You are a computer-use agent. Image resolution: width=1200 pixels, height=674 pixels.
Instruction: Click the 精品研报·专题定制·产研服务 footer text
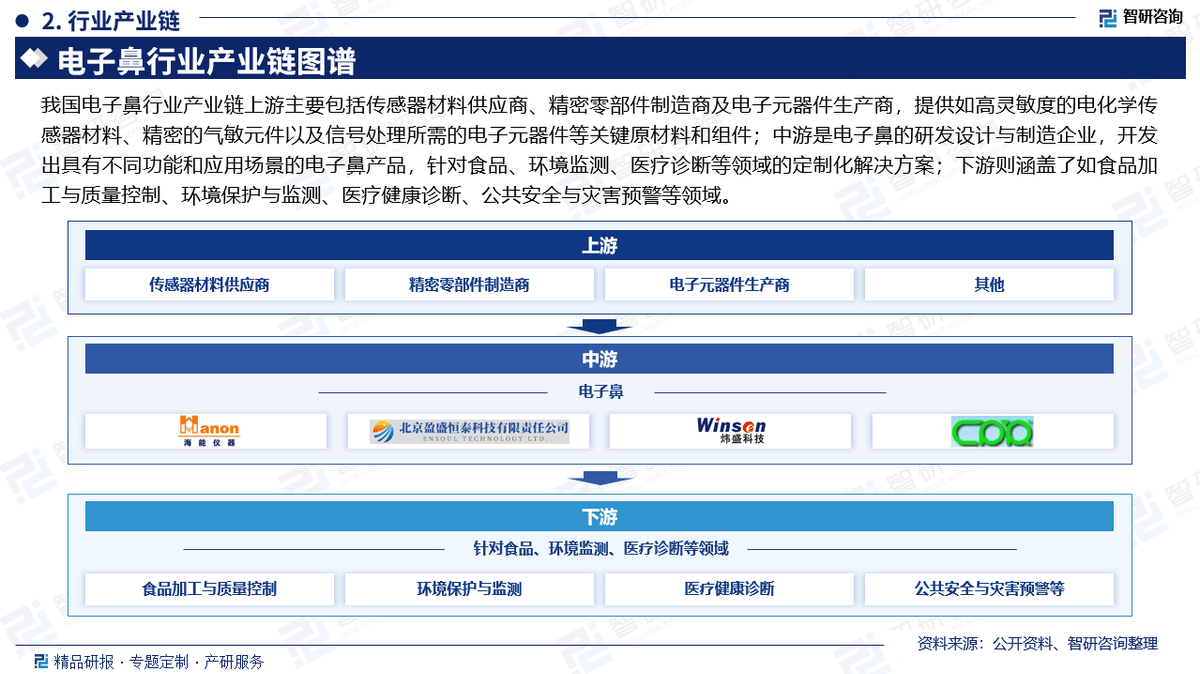pyautogui.click(x=160, y=660)
